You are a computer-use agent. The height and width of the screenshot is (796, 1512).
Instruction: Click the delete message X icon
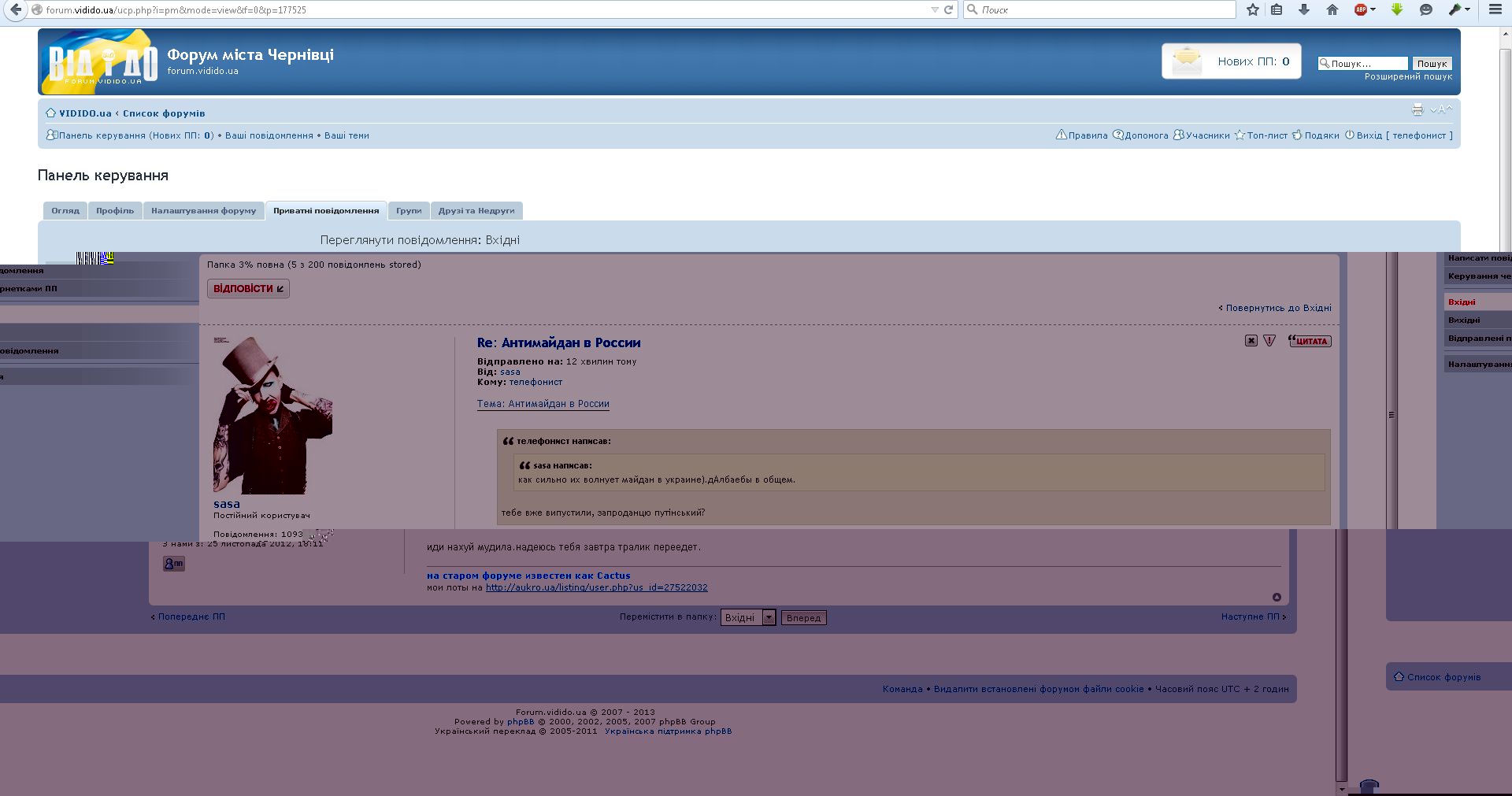1251,341
